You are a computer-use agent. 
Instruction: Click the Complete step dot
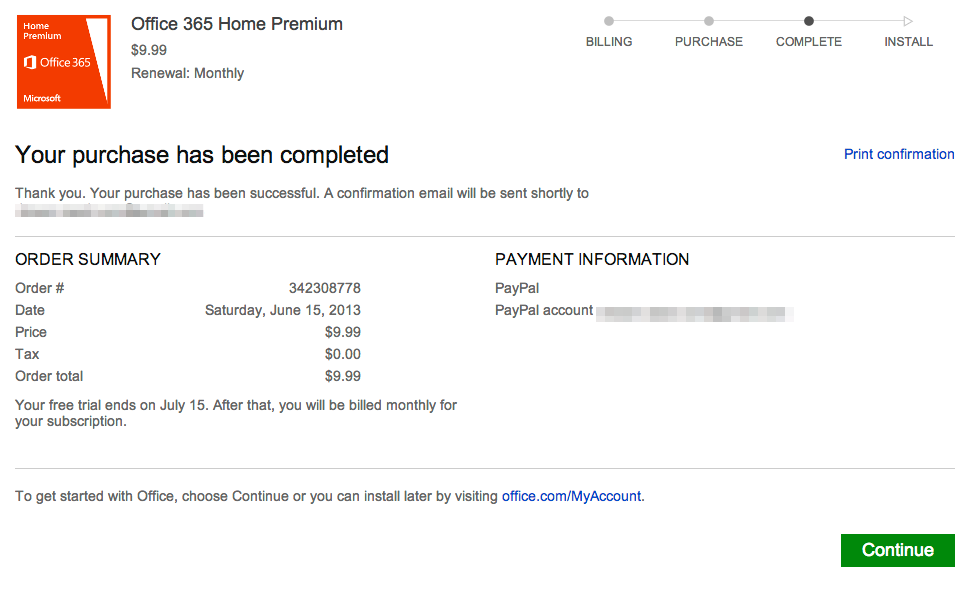coord(808,21)
